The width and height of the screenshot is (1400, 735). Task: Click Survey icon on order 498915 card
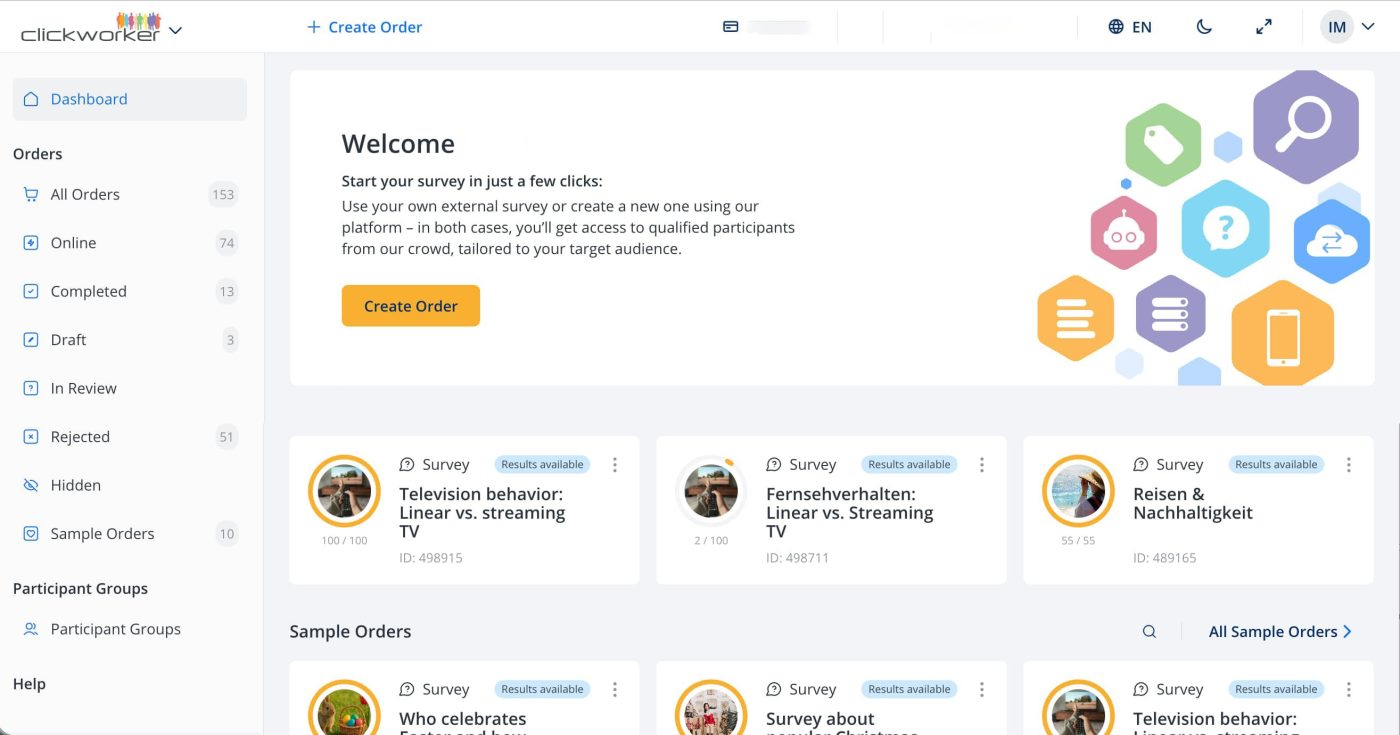[x=407, y=465]
